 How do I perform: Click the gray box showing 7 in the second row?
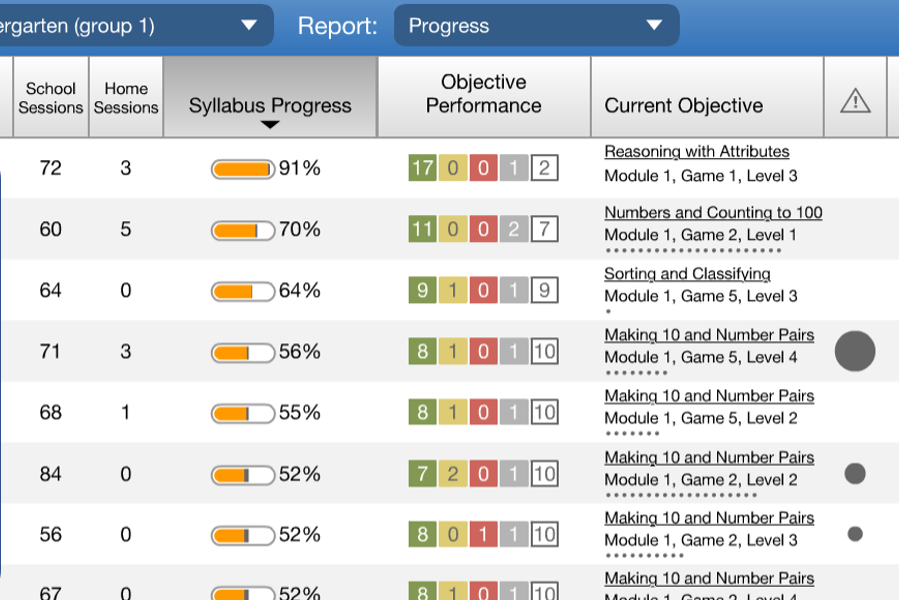coord(545,228)
